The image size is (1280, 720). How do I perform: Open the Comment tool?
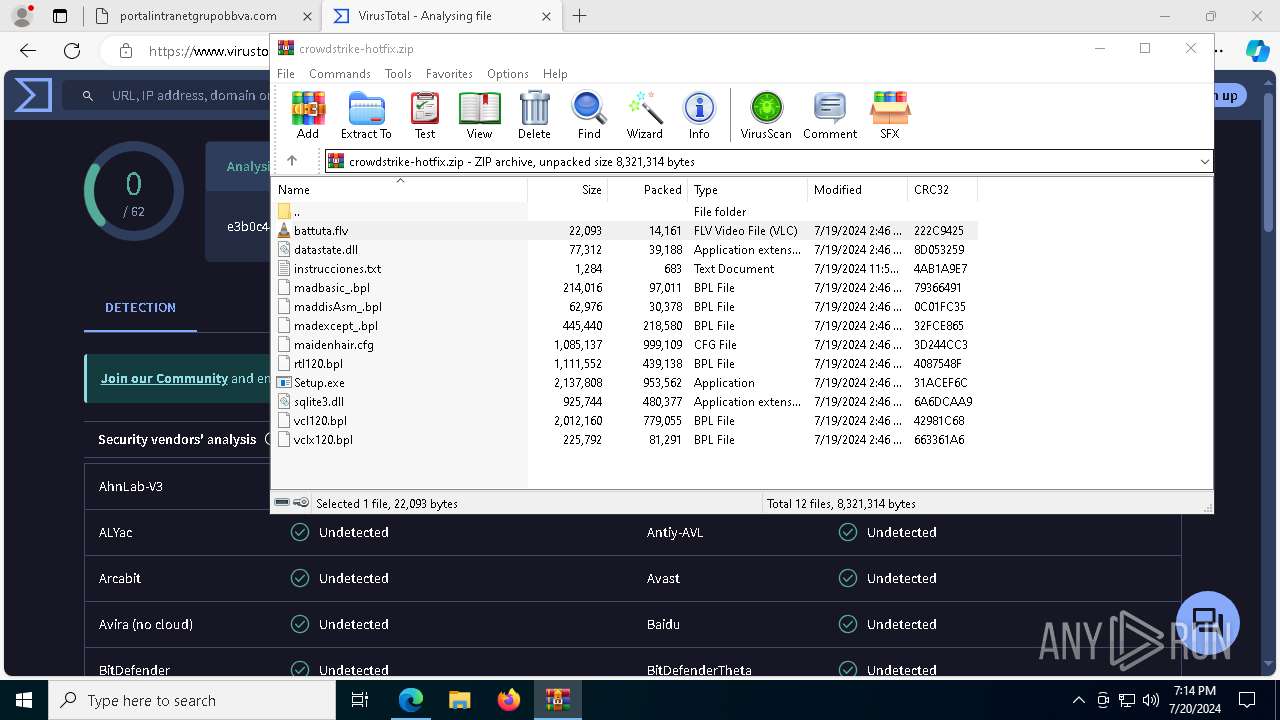click(x=830, y=115)
